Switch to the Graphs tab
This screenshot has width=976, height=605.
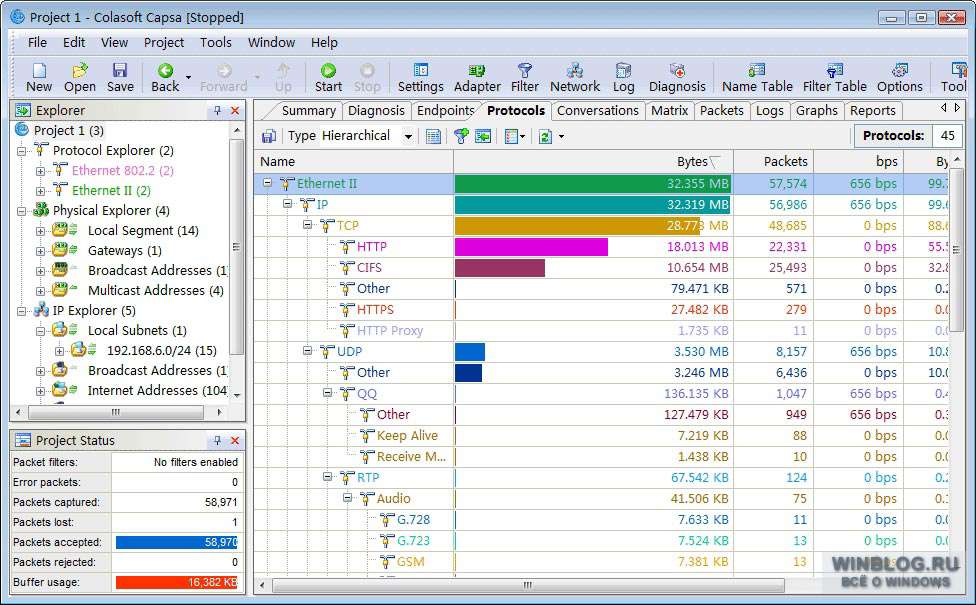coord(817,111)
